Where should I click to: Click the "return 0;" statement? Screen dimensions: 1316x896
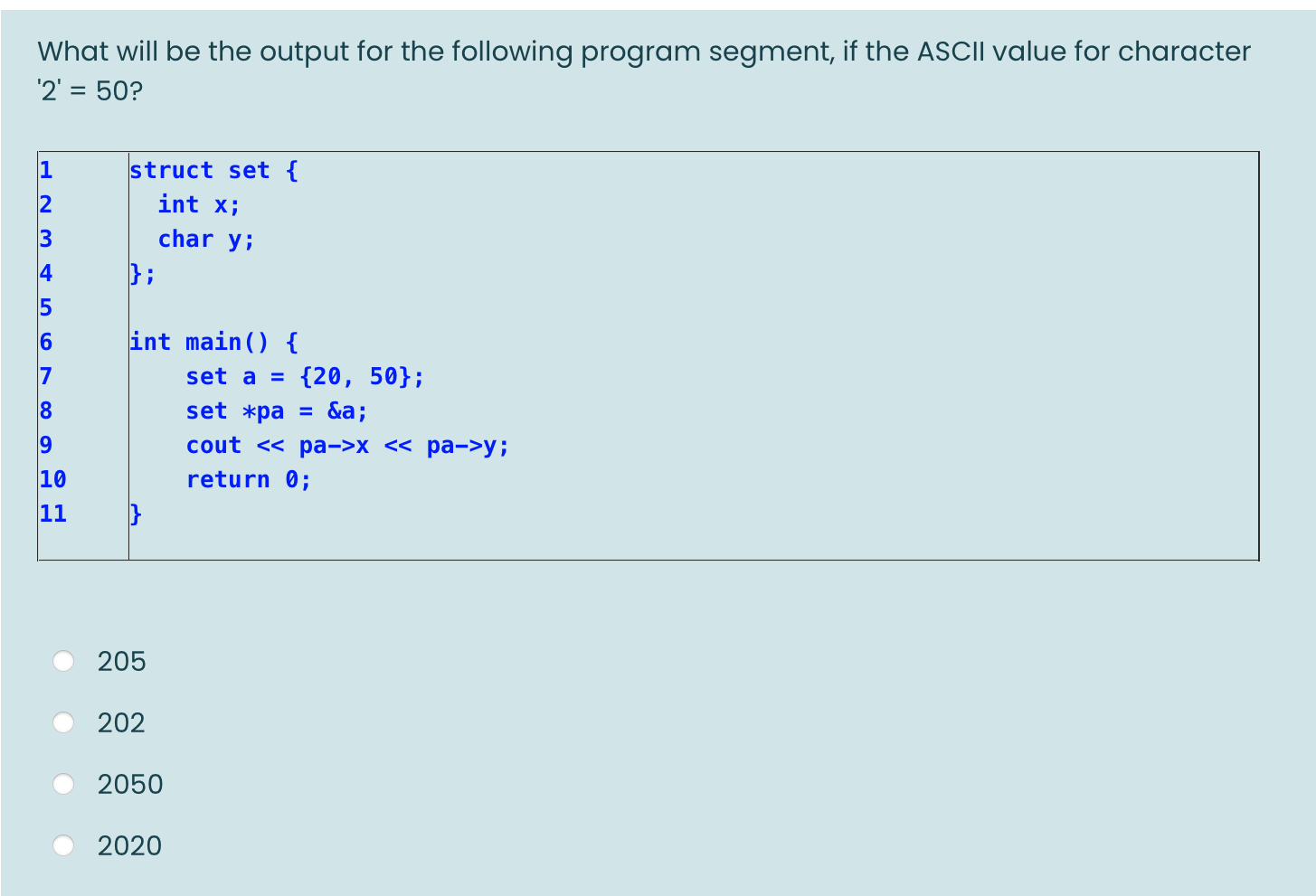point(248,479)
